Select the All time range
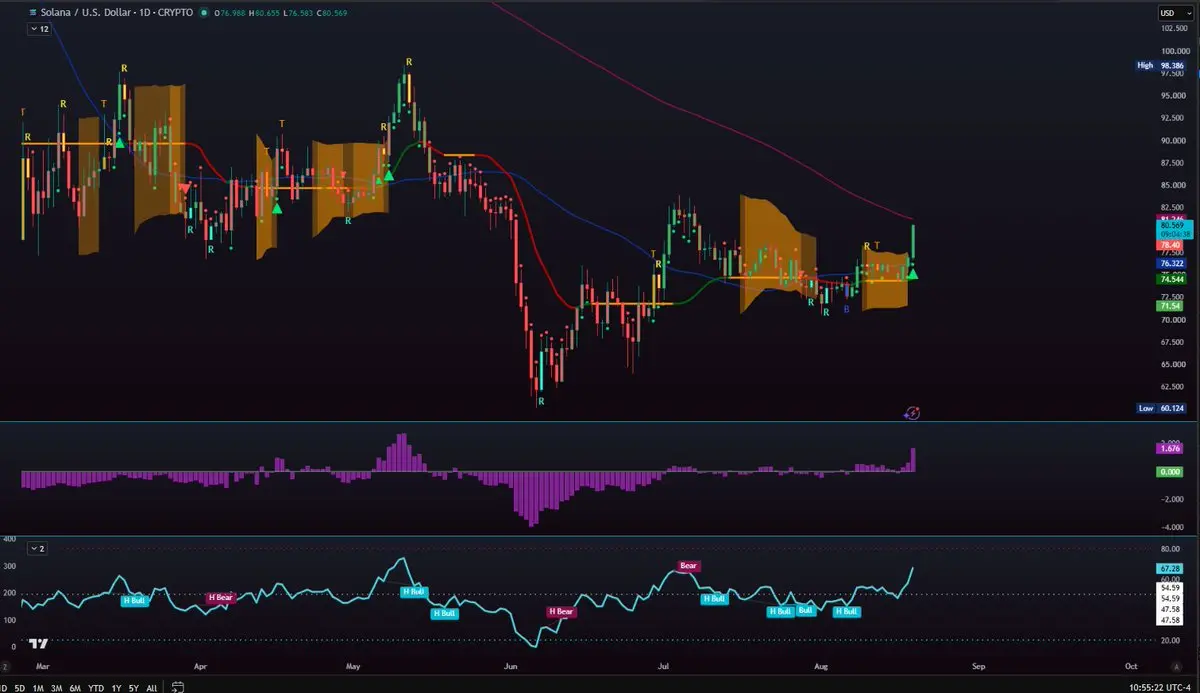Image resolution: width=1200 pixels, height=693 pixels. coord(151,688)
